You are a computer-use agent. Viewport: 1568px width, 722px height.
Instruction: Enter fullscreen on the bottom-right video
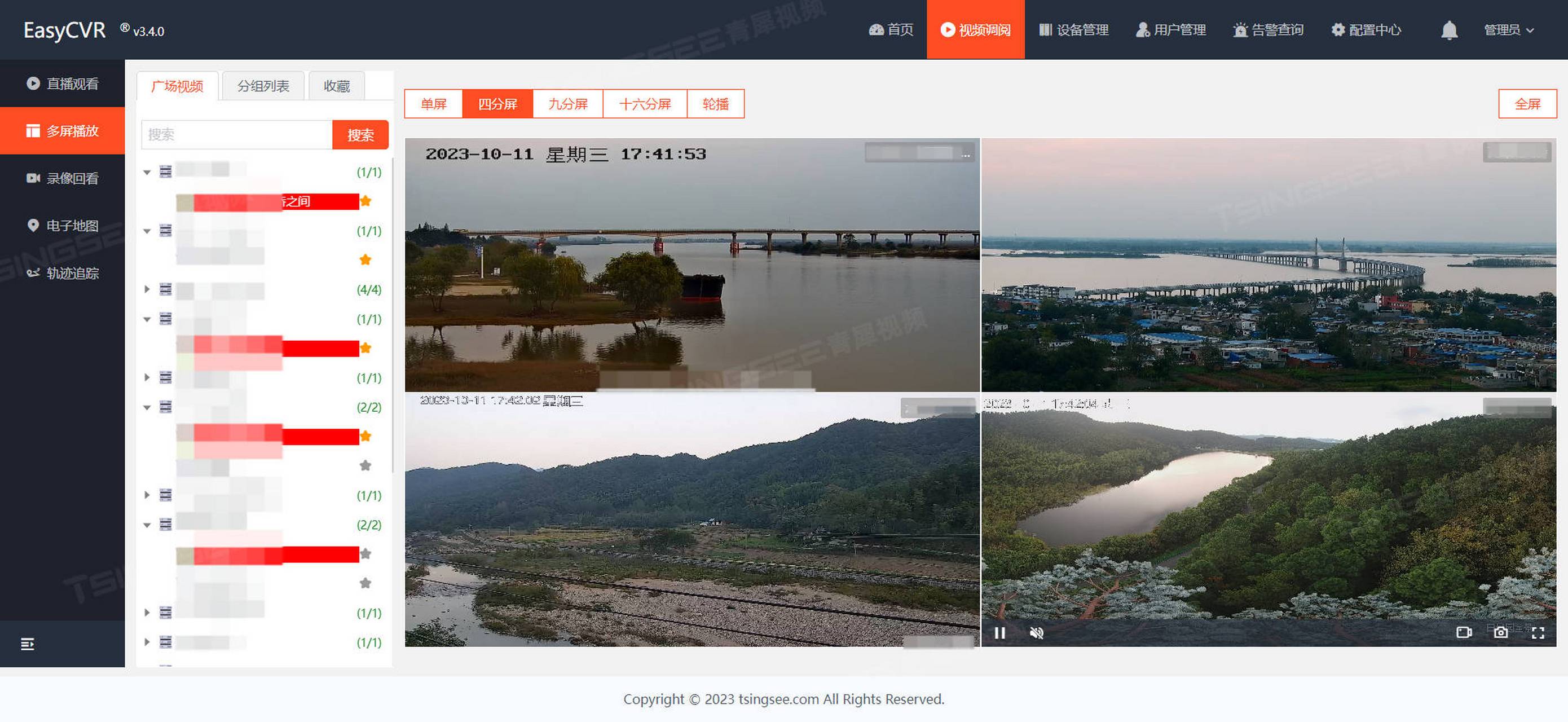click(x=1538, y=632)
